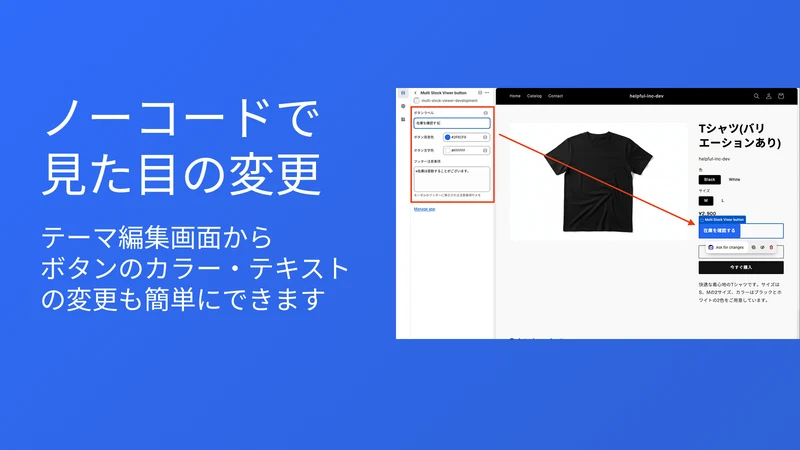
Task: Click the dynamic source icon for button label
Action: click(485, 113)
